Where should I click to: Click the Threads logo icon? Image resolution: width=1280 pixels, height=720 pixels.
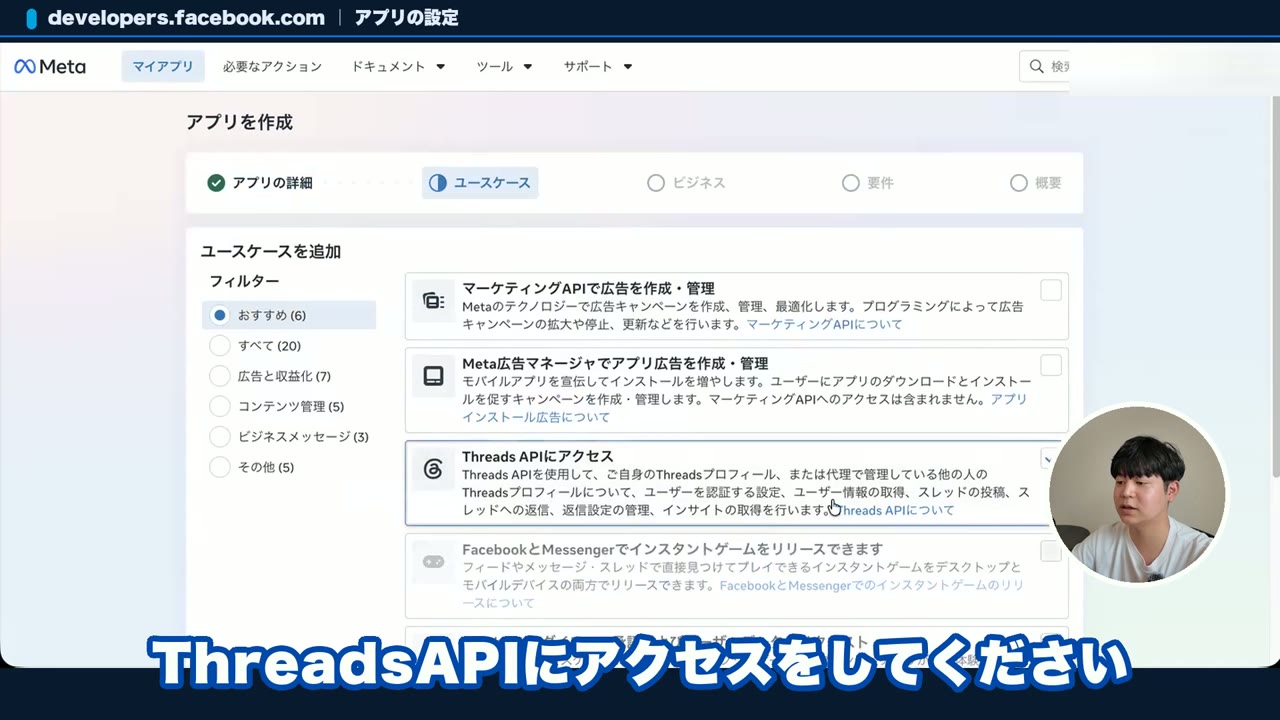coord(433,469)
